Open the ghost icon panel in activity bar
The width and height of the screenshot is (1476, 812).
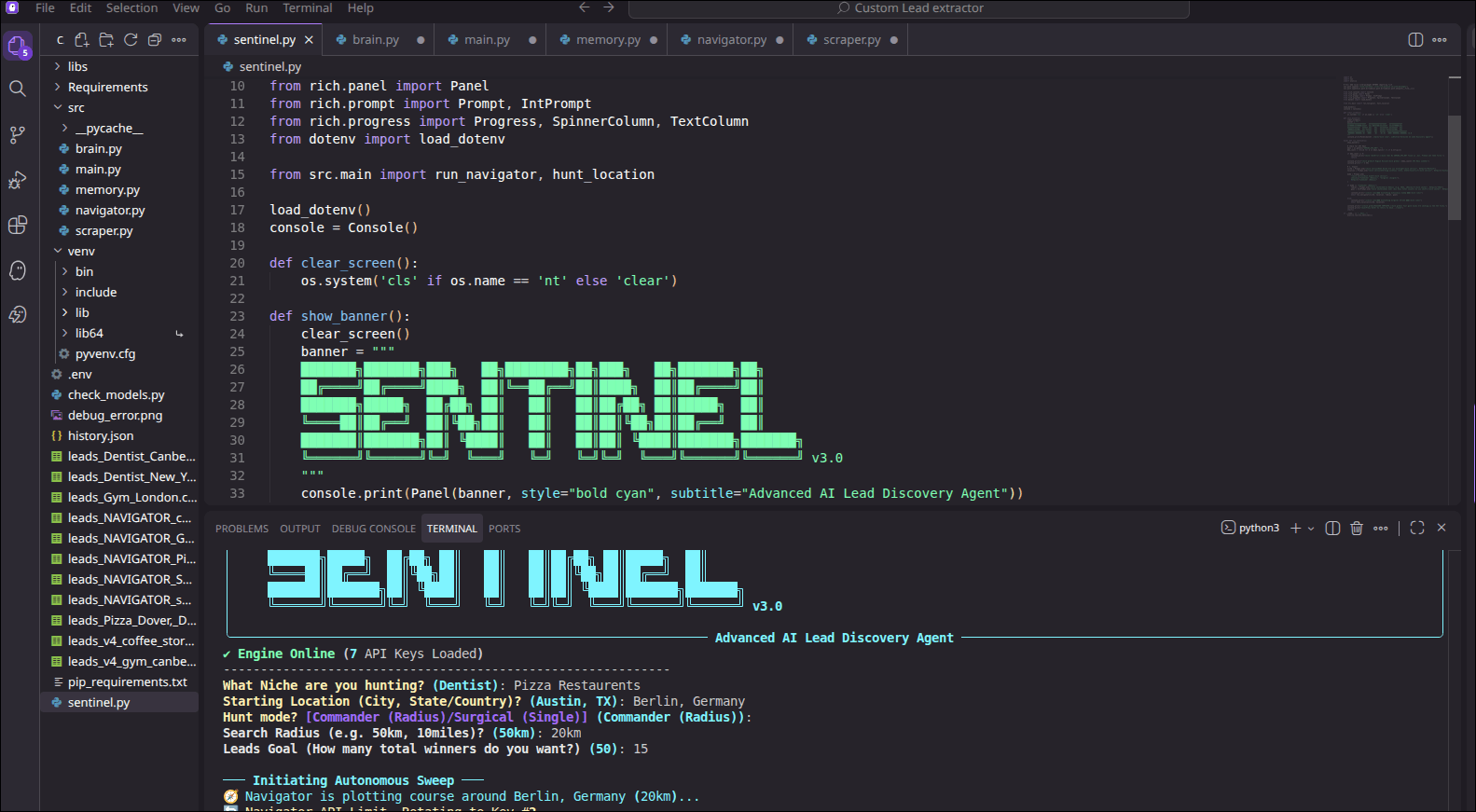click(18, 270)
